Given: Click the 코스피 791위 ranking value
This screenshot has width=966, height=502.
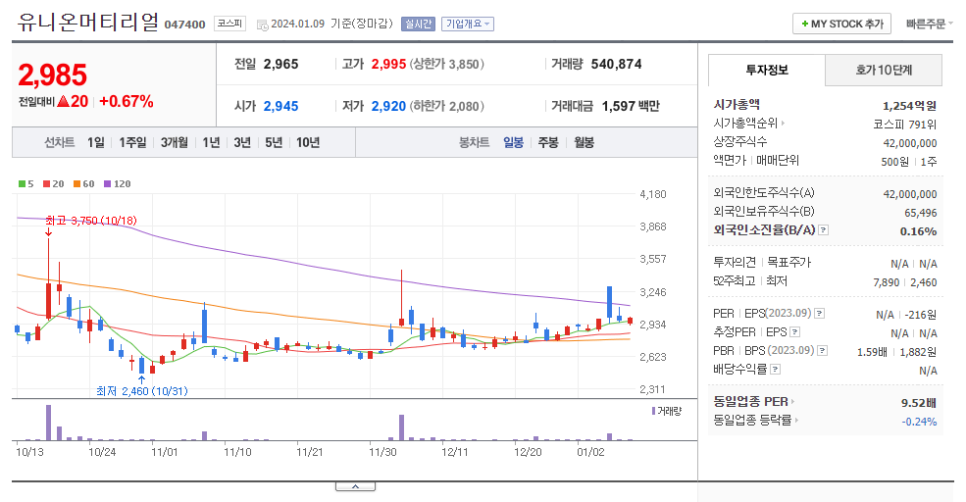Looking at the screenshot, I should [x=905, y=124].
